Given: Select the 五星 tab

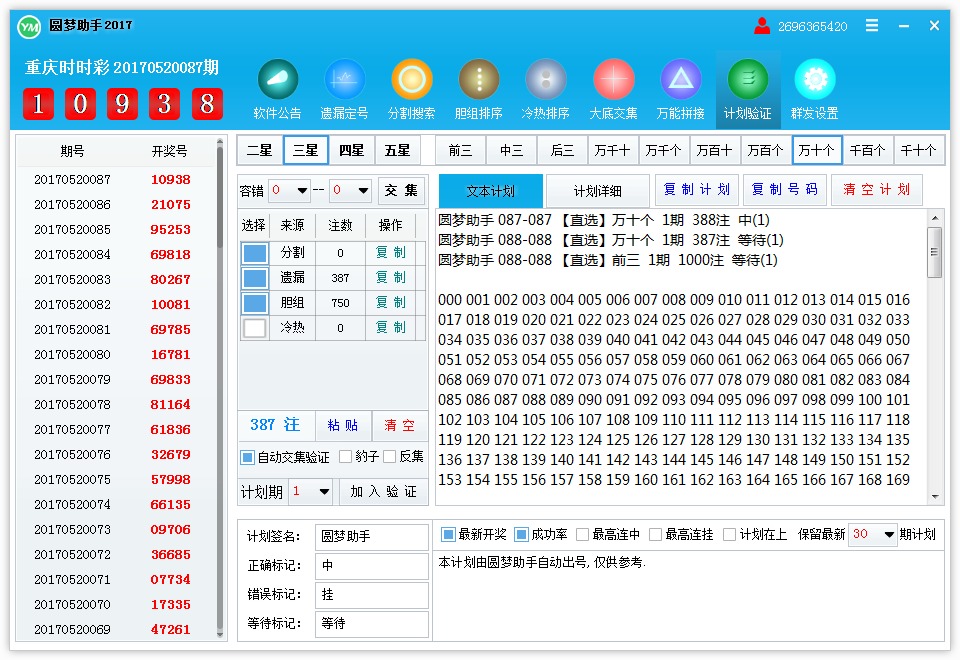Looking at the screenshot, I should point(397,150).
